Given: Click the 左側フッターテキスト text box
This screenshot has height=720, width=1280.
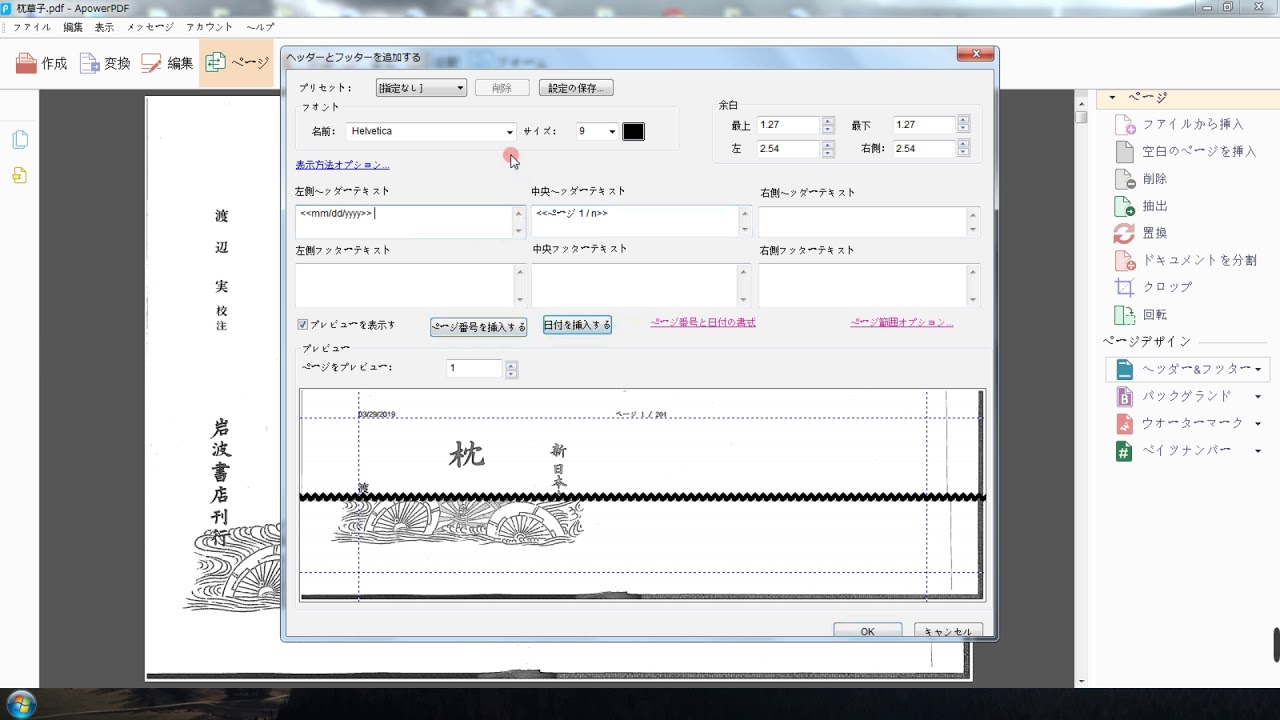Looking at the screenshot, I should (x=410, y=285).
